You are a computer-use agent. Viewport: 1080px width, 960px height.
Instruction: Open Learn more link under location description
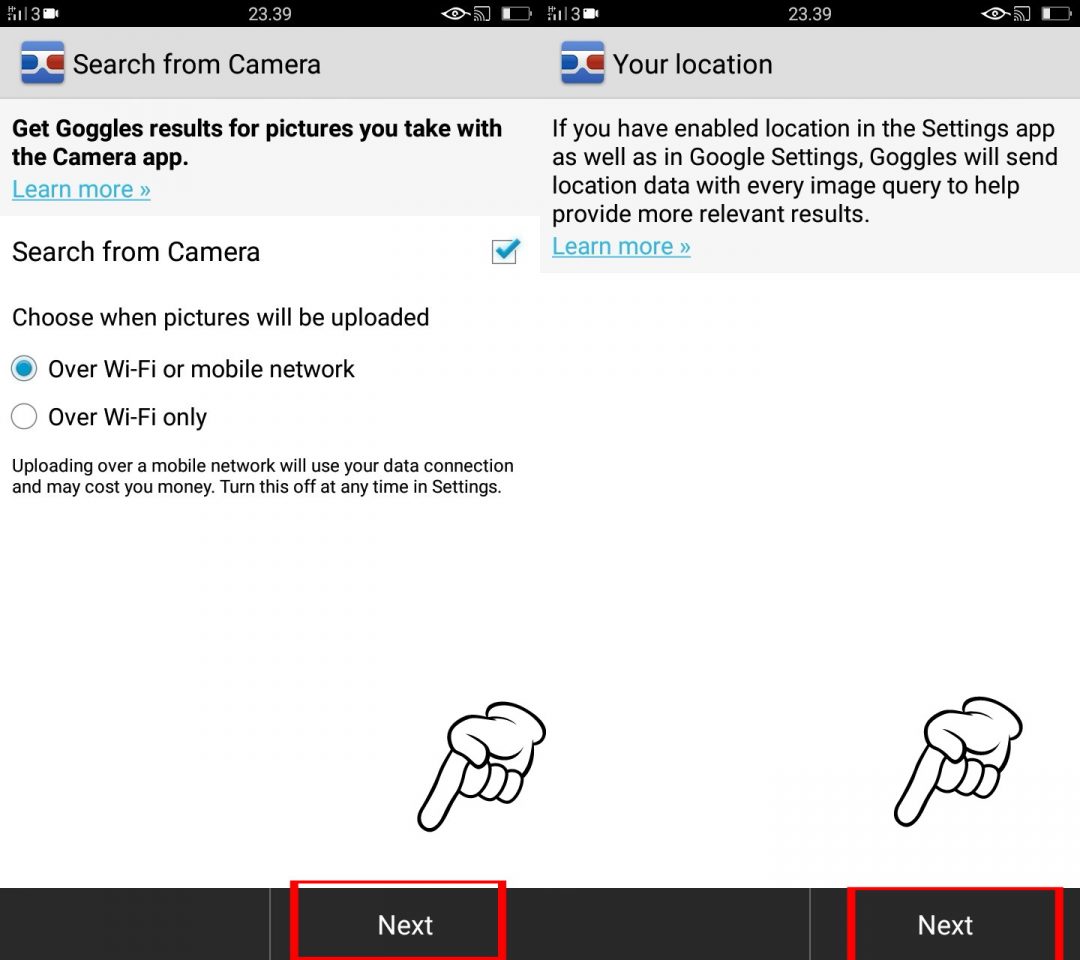[621, 247]
